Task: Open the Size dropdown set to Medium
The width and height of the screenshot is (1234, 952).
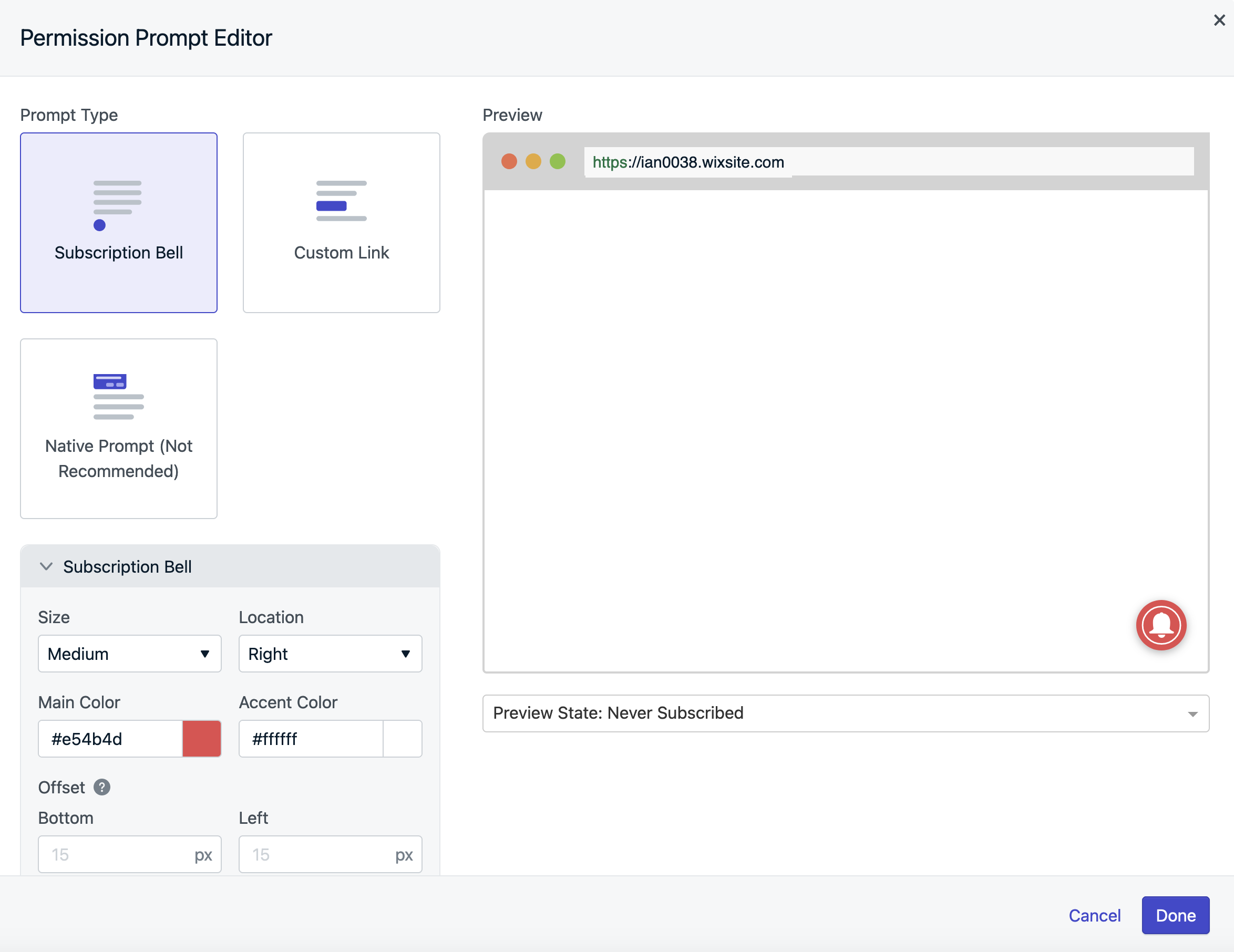Action: coord(129,654)
